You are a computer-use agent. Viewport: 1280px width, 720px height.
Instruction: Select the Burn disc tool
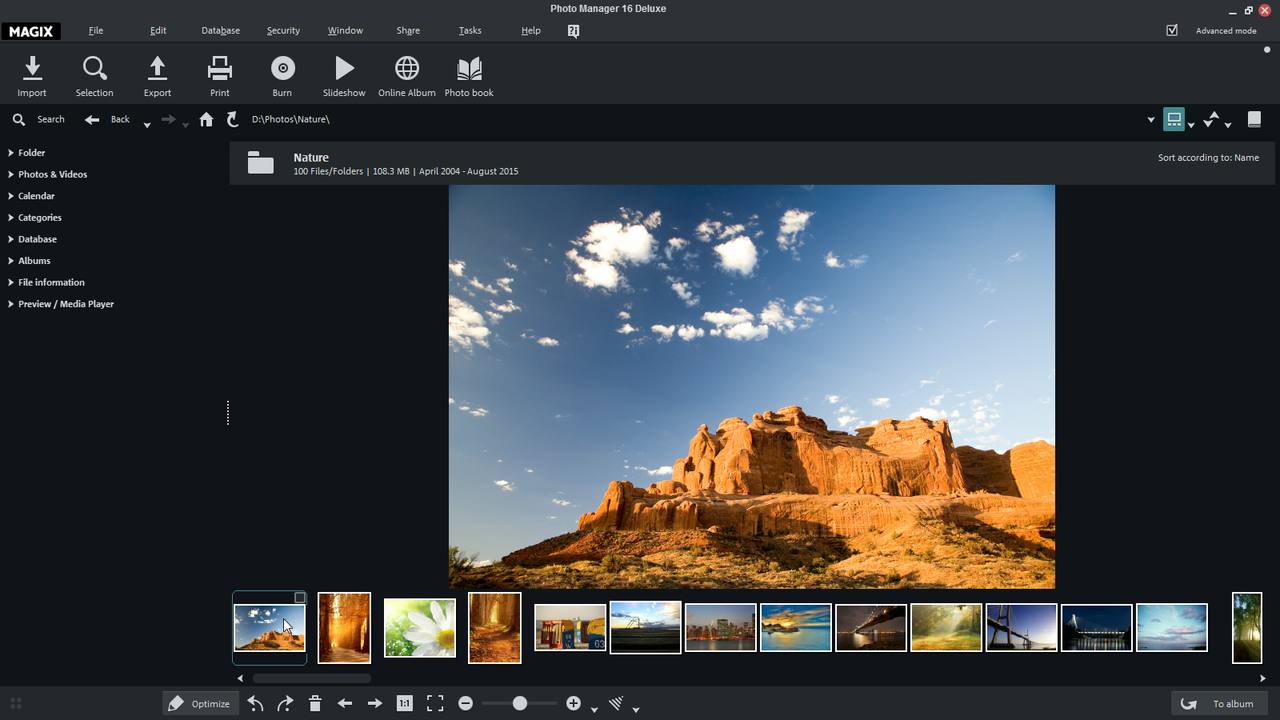point(282,75)
